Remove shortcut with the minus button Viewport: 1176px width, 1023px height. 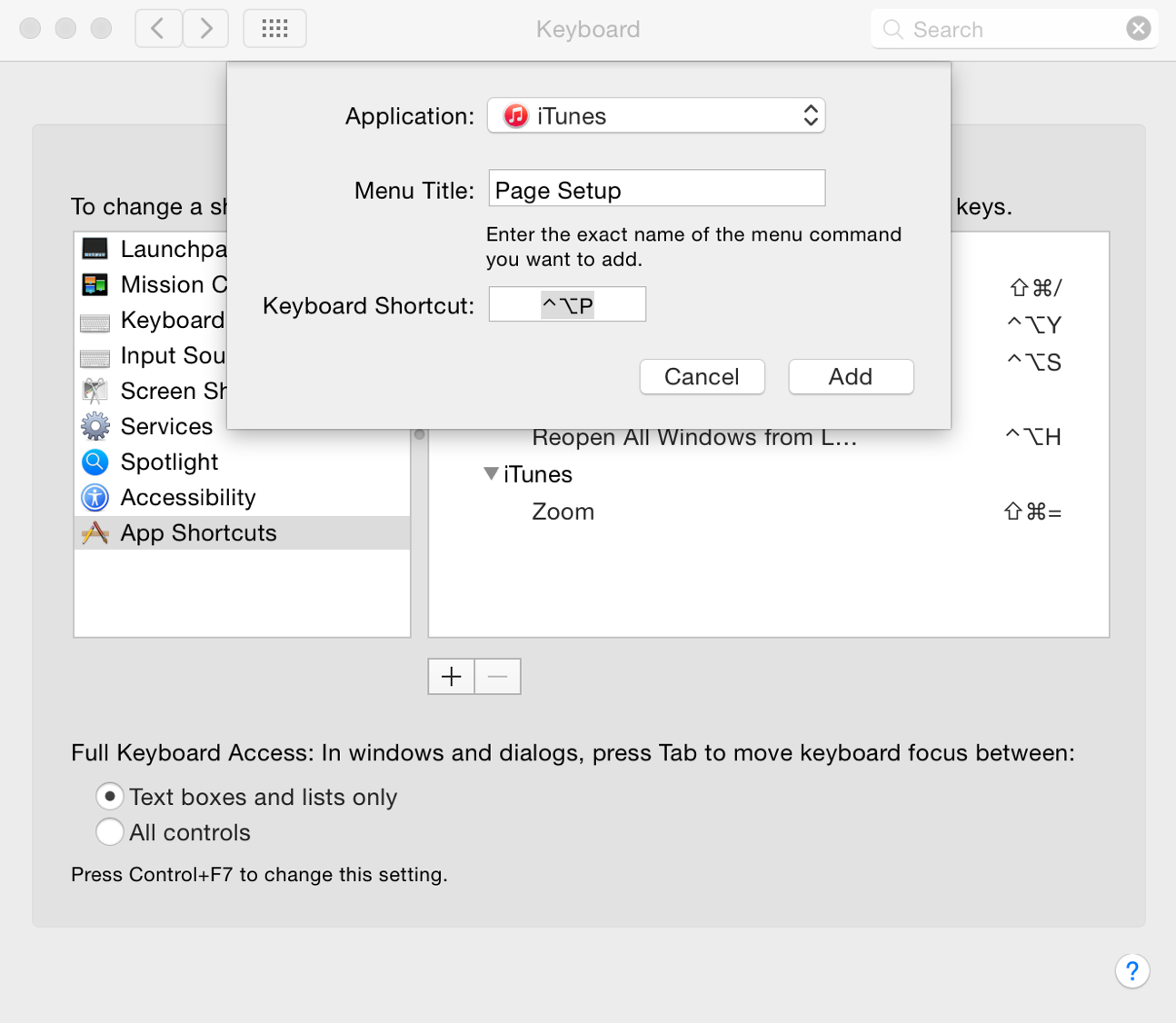[498, 676]
